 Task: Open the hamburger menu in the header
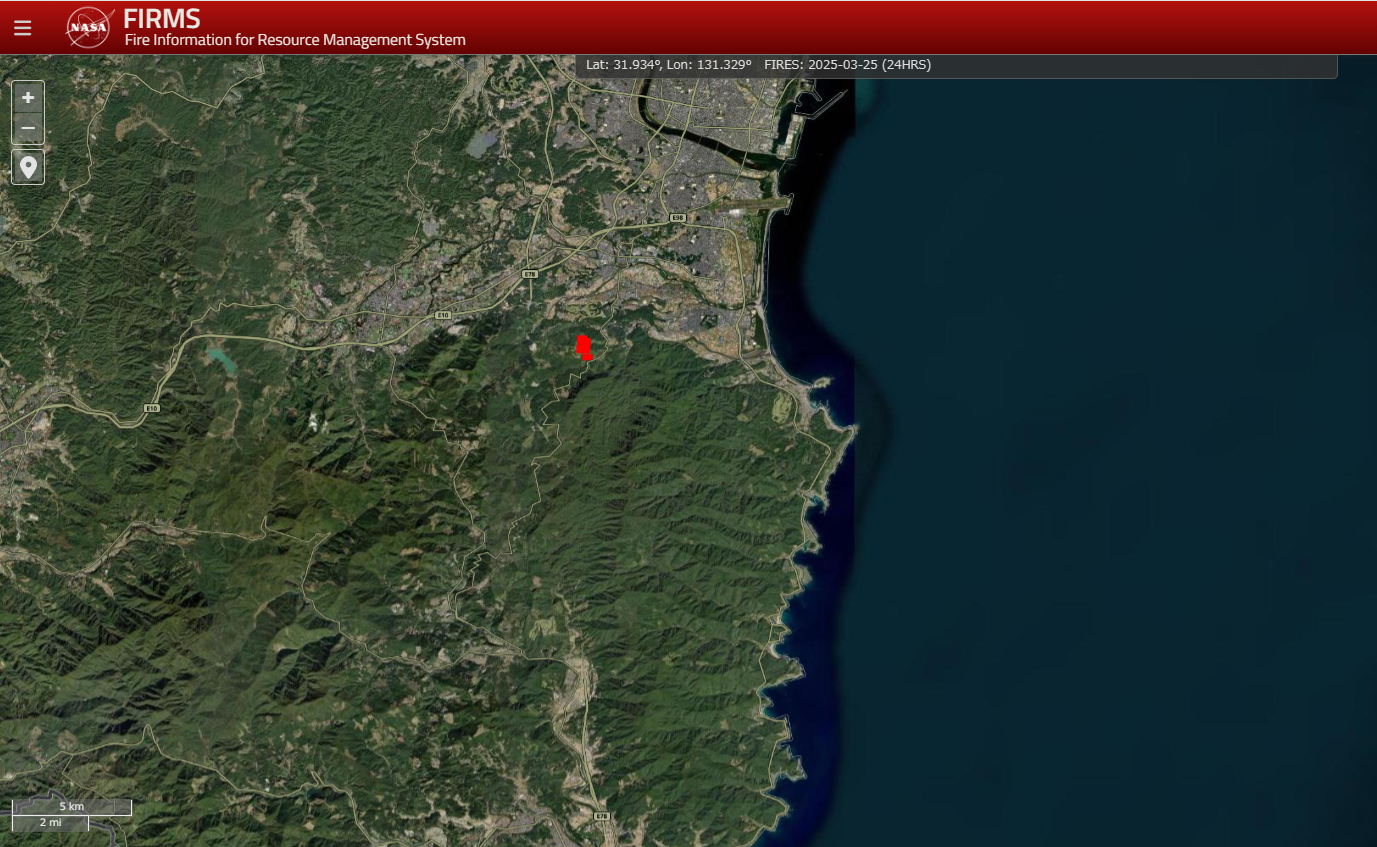[22, 28]
